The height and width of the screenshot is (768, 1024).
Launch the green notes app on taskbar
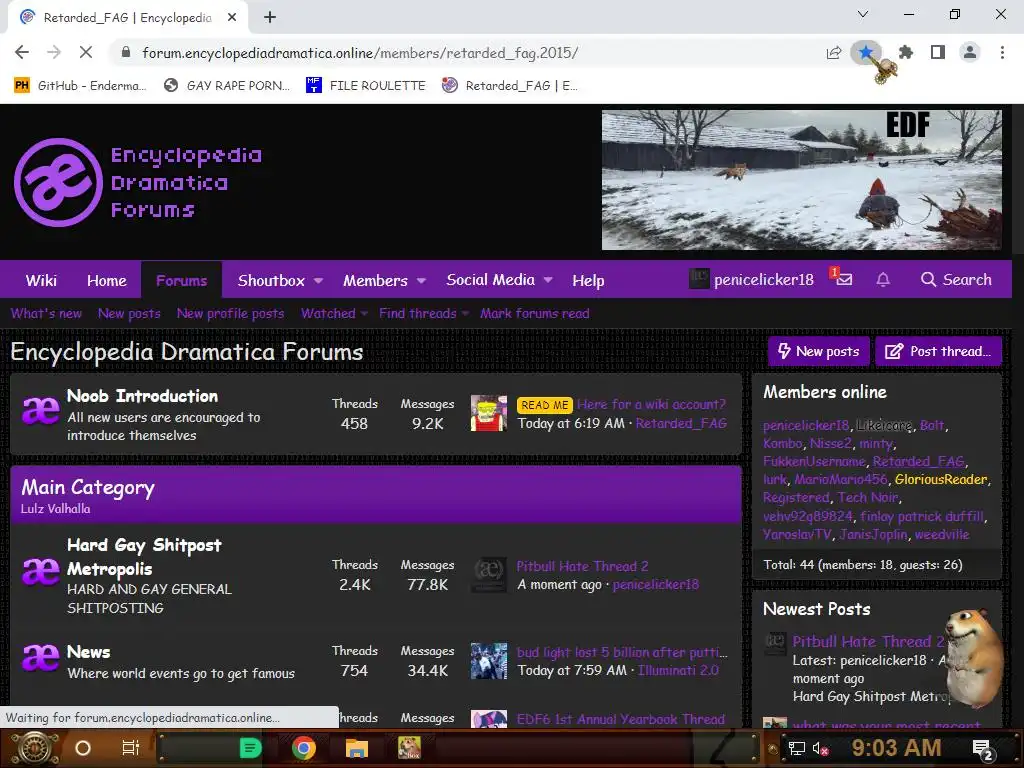coord(250,748)
